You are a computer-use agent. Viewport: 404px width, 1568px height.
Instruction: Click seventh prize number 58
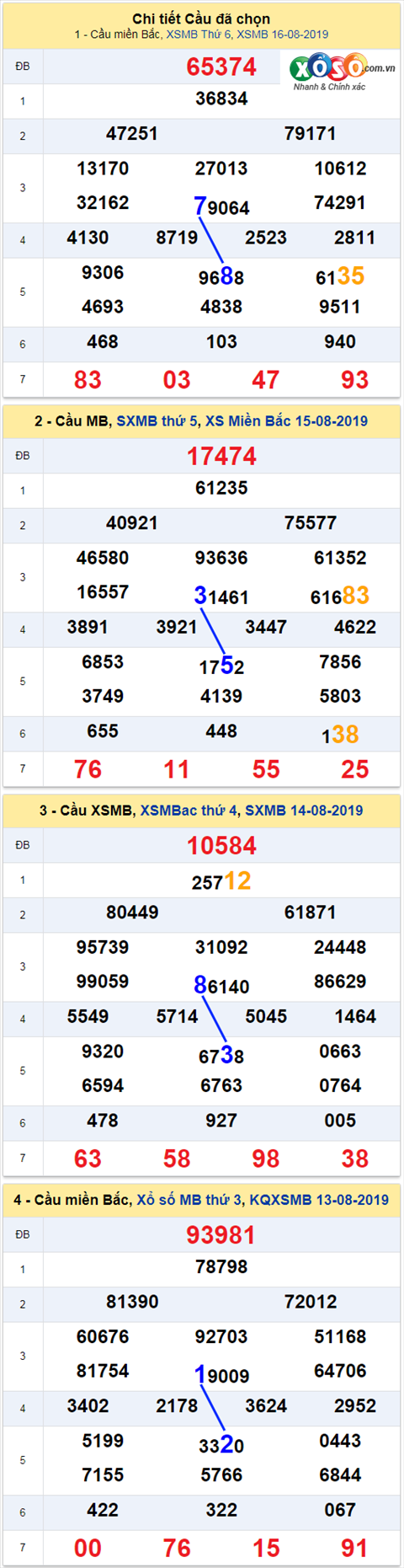tap(177, 1159)
